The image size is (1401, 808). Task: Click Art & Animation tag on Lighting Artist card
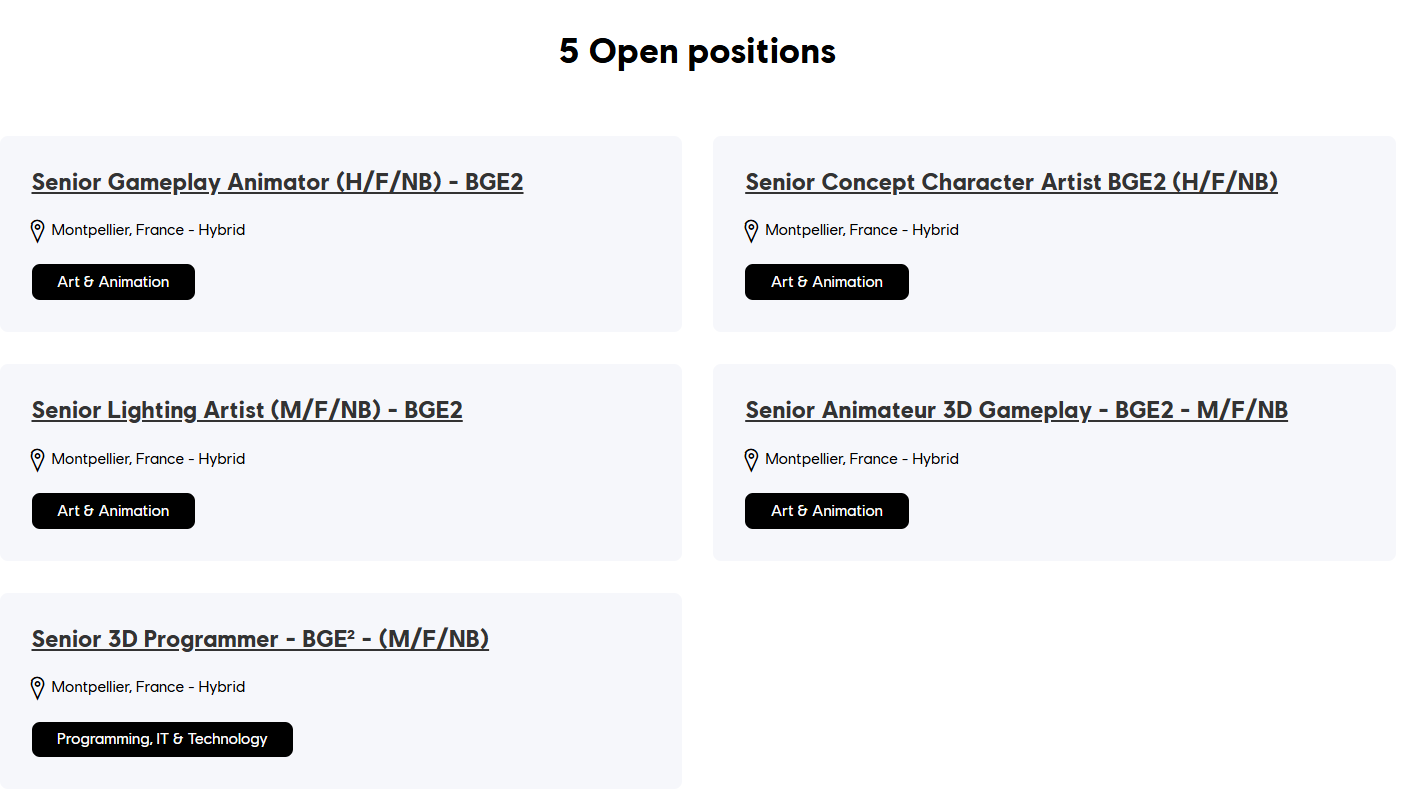pos(113,511)
